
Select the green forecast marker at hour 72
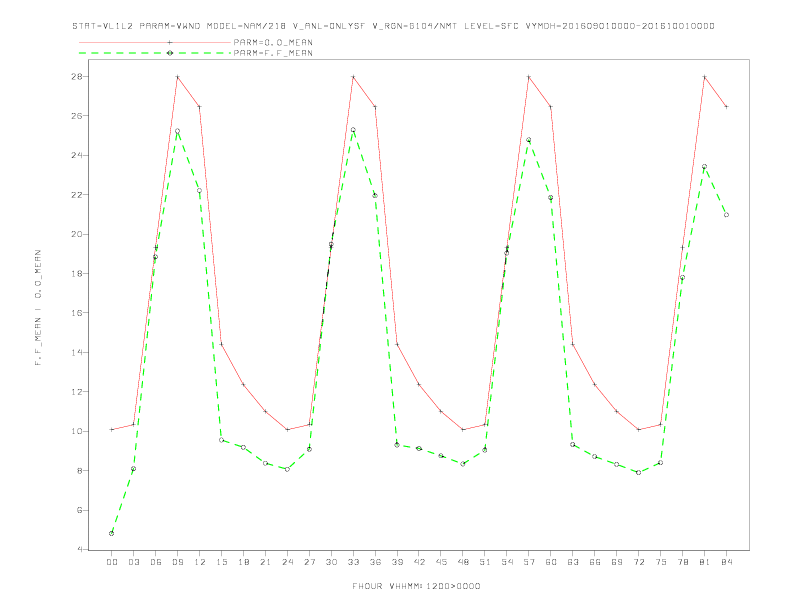point(638,472)
